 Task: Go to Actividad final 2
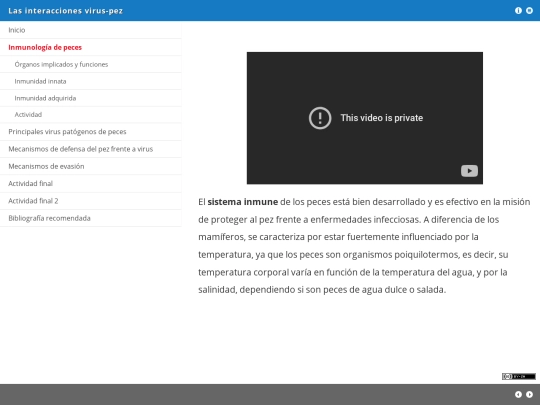91,201
